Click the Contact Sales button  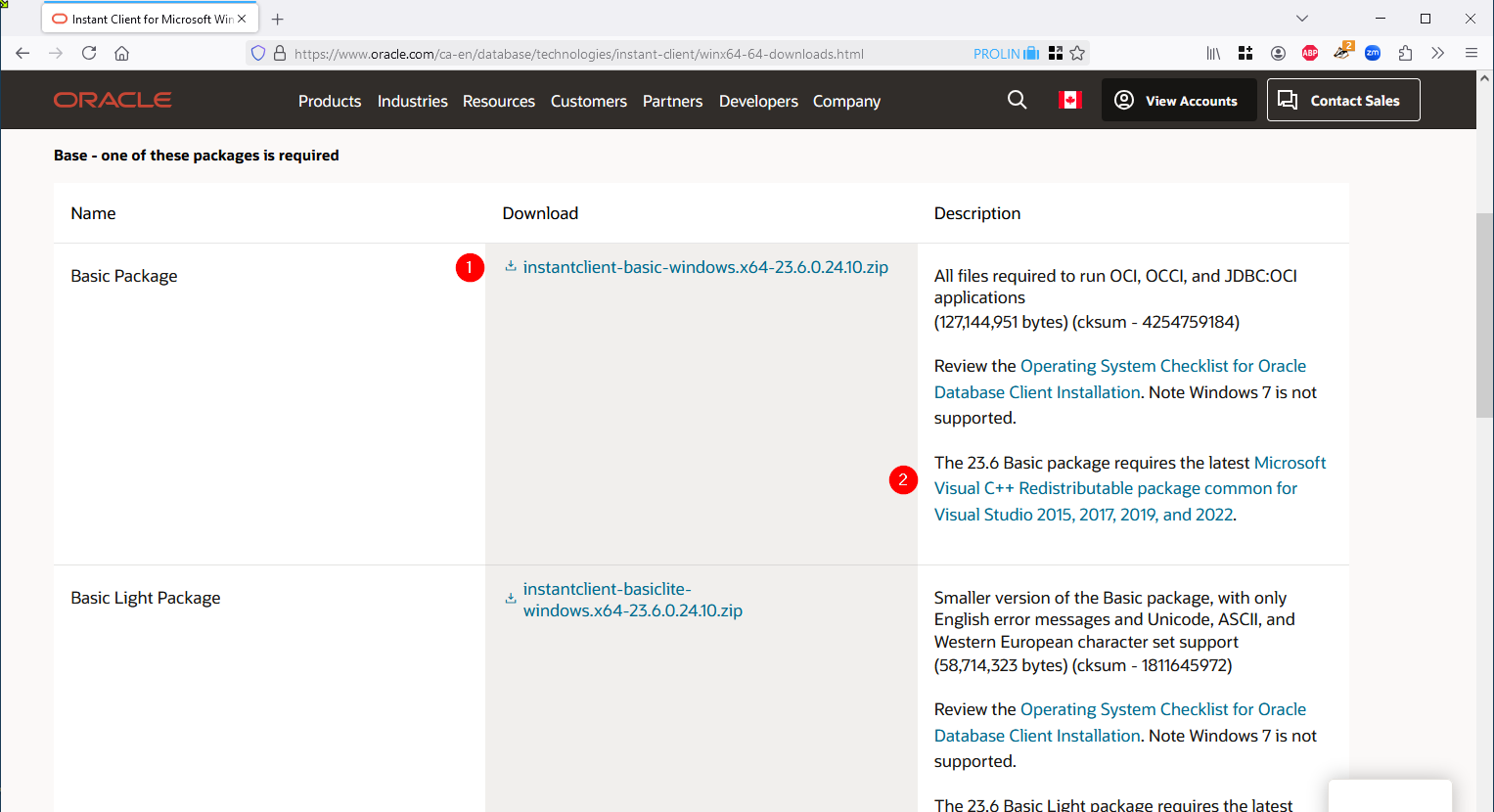tap(1342, 100)
